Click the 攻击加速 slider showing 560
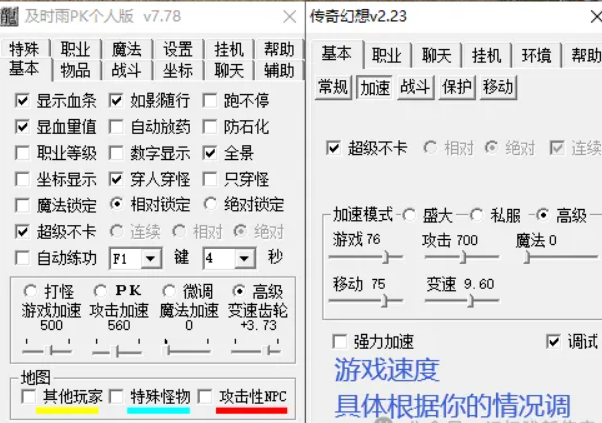The width and height of the screenshot is (602, 423). [117, 350]
